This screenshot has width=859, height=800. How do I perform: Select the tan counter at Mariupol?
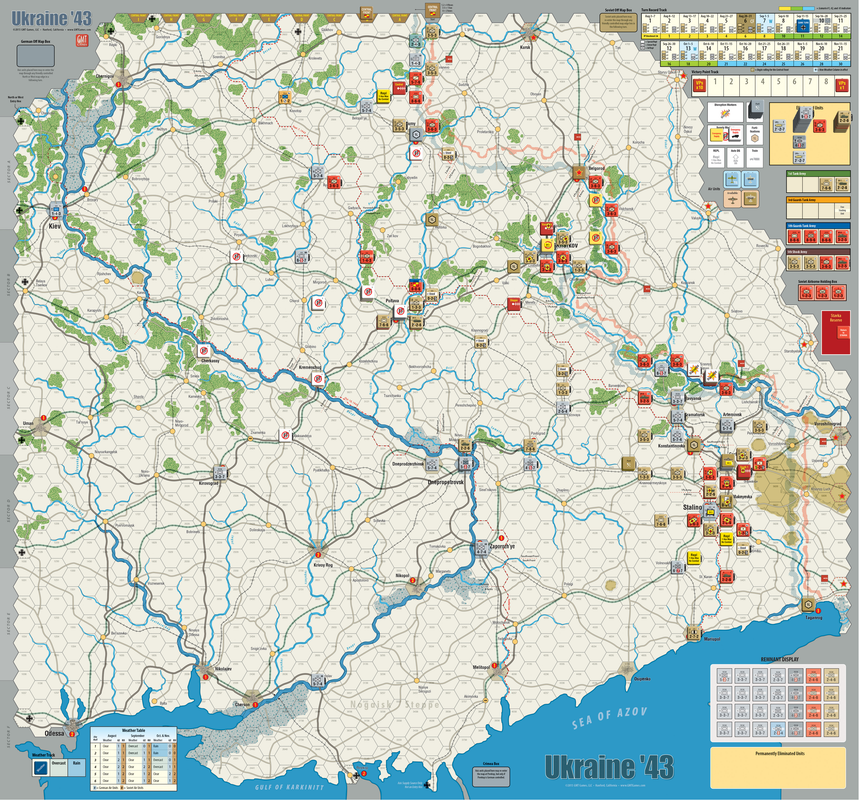[x=694, y=634]
